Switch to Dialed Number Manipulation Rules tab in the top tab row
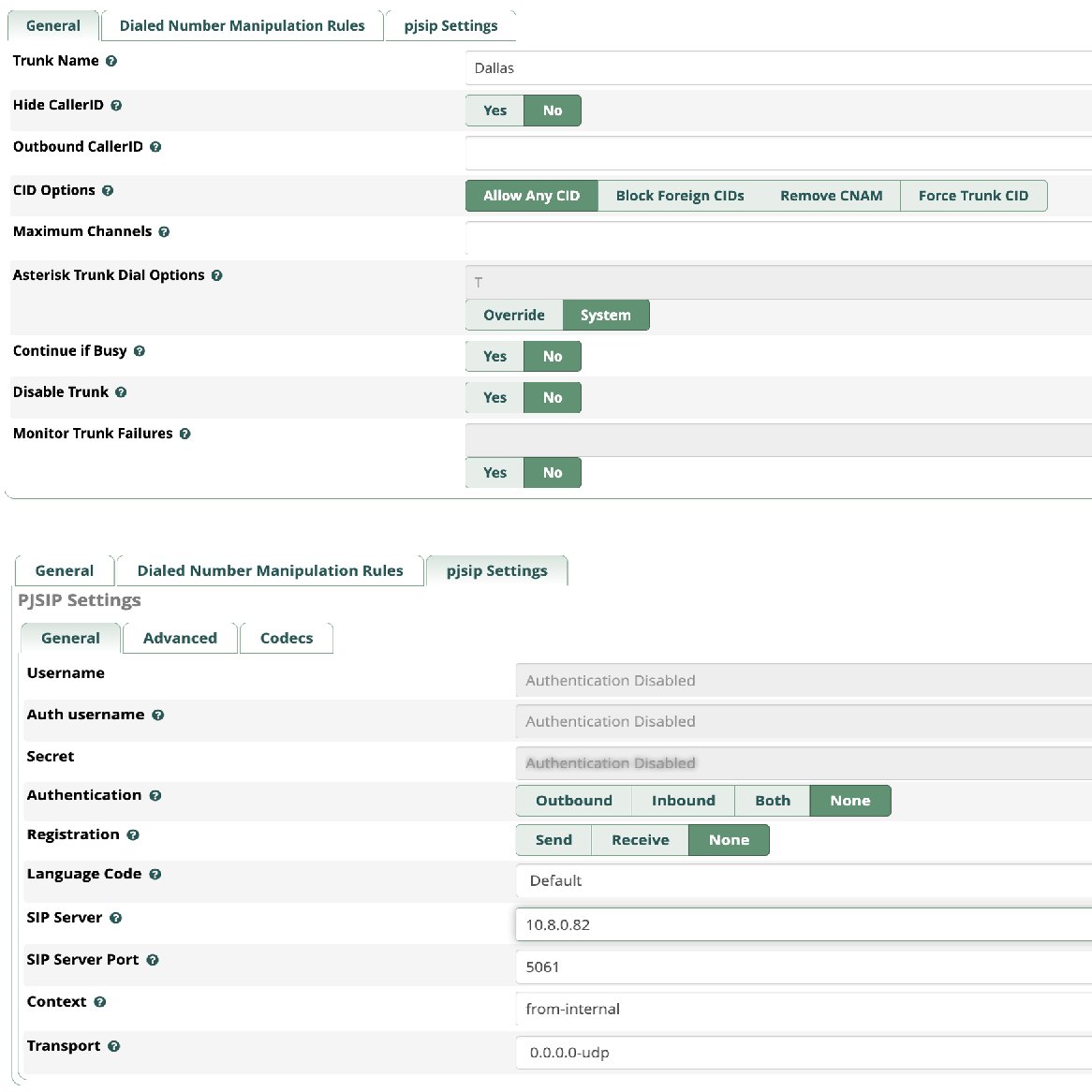The height and width of the screenshot is (1092, 1092). tap(242, 26)
